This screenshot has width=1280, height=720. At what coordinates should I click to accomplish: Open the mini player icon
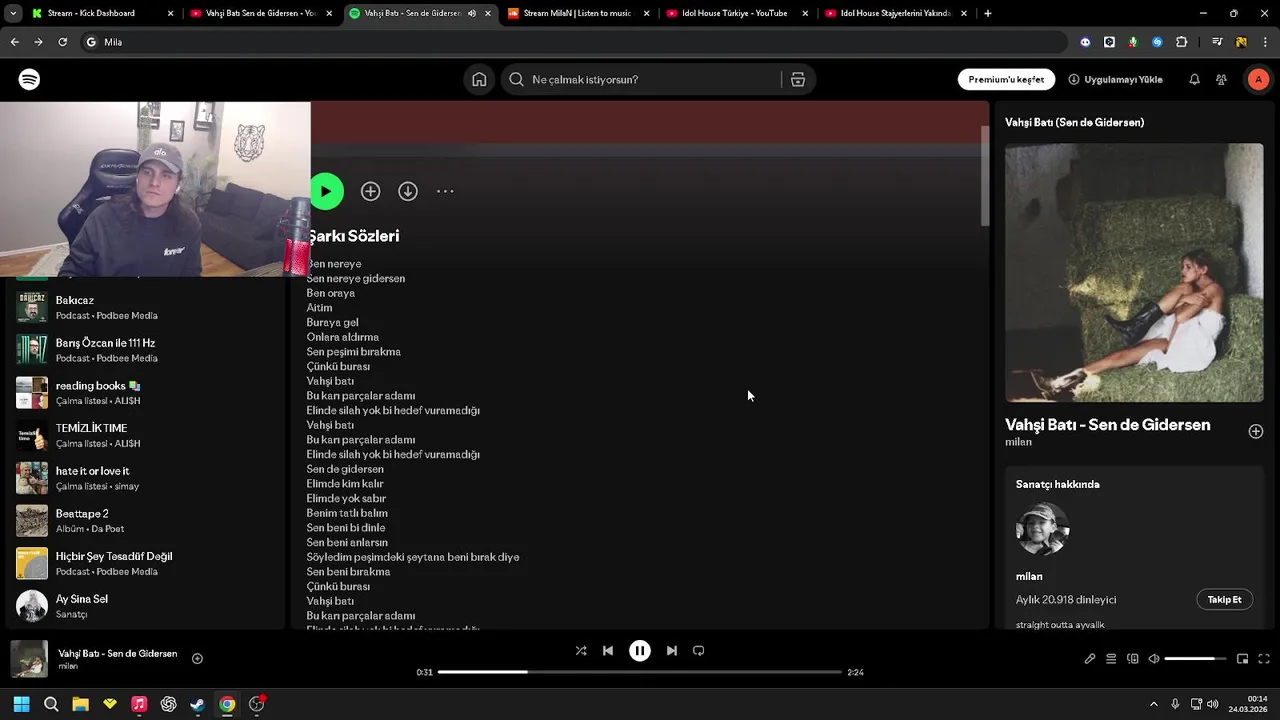1242,659
